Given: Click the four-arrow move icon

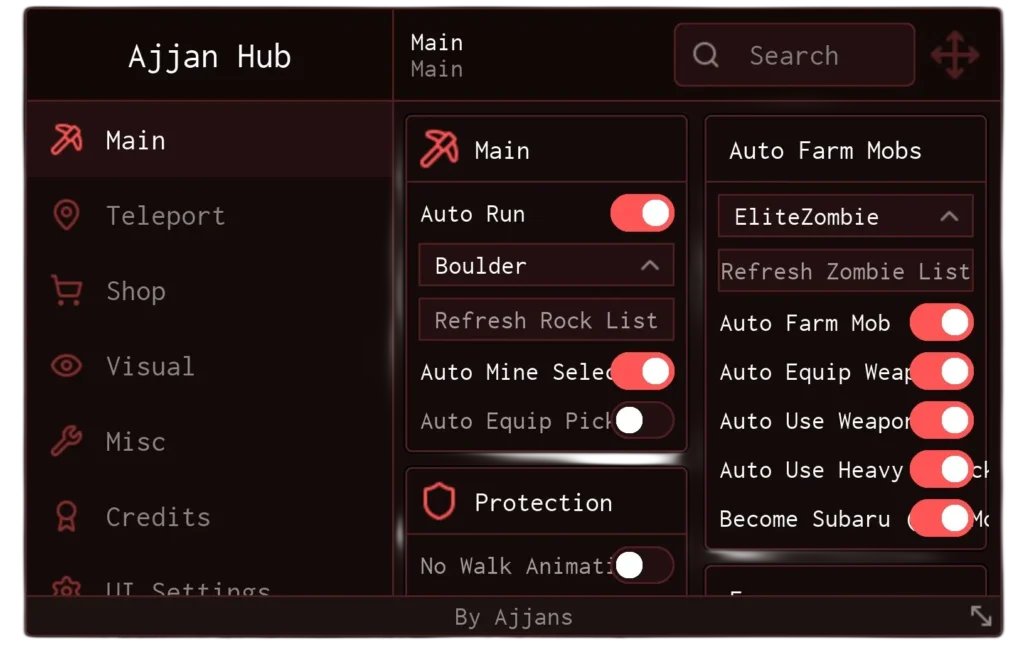Looking at the screenshot, I should (955, 55).
